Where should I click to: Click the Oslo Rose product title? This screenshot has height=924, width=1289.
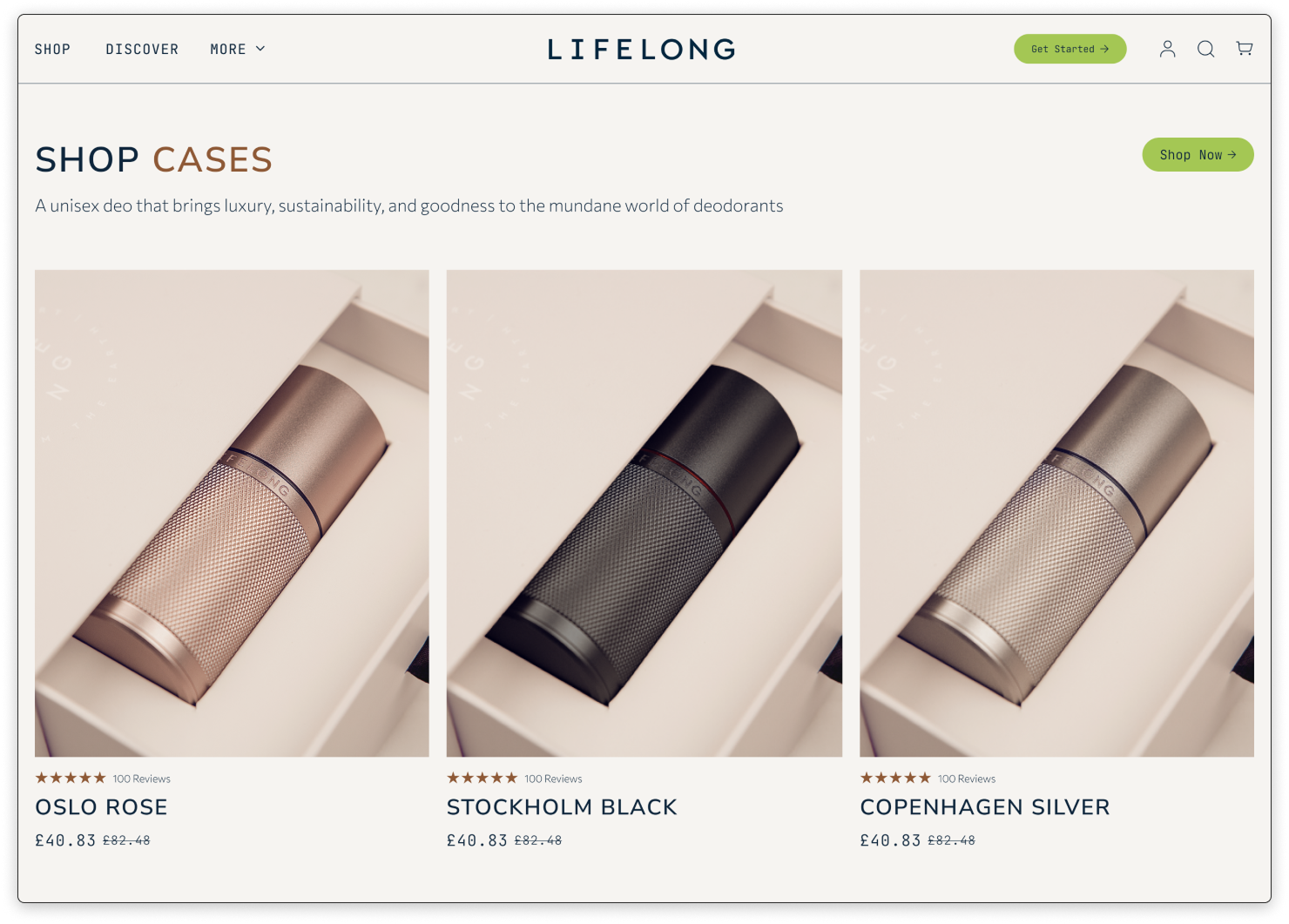point(101,807)
